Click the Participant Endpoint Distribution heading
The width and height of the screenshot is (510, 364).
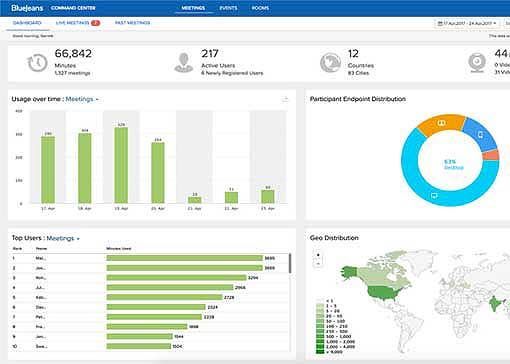pos(358,99)
